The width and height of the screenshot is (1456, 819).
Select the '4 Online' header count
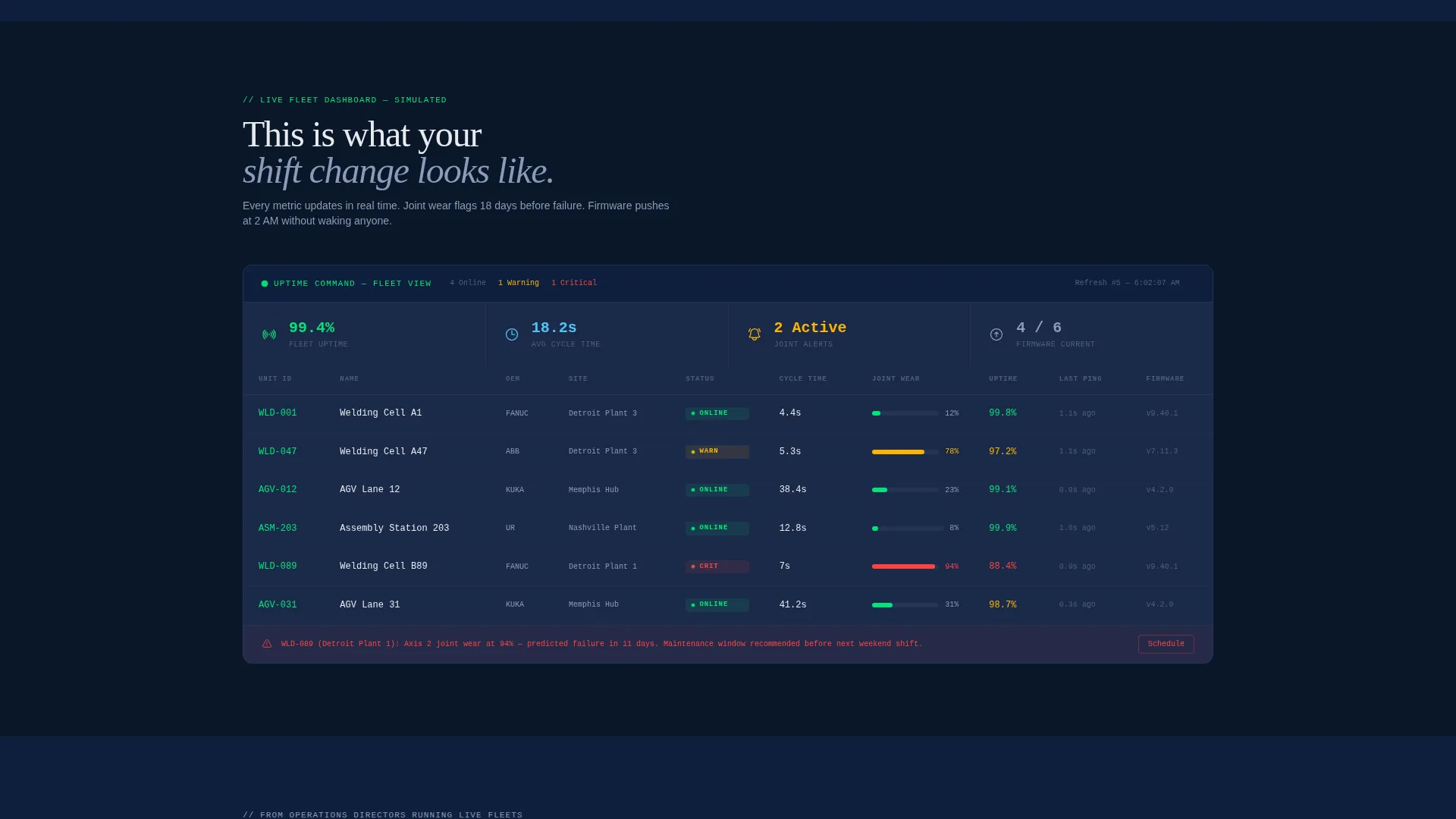(468, 283)
